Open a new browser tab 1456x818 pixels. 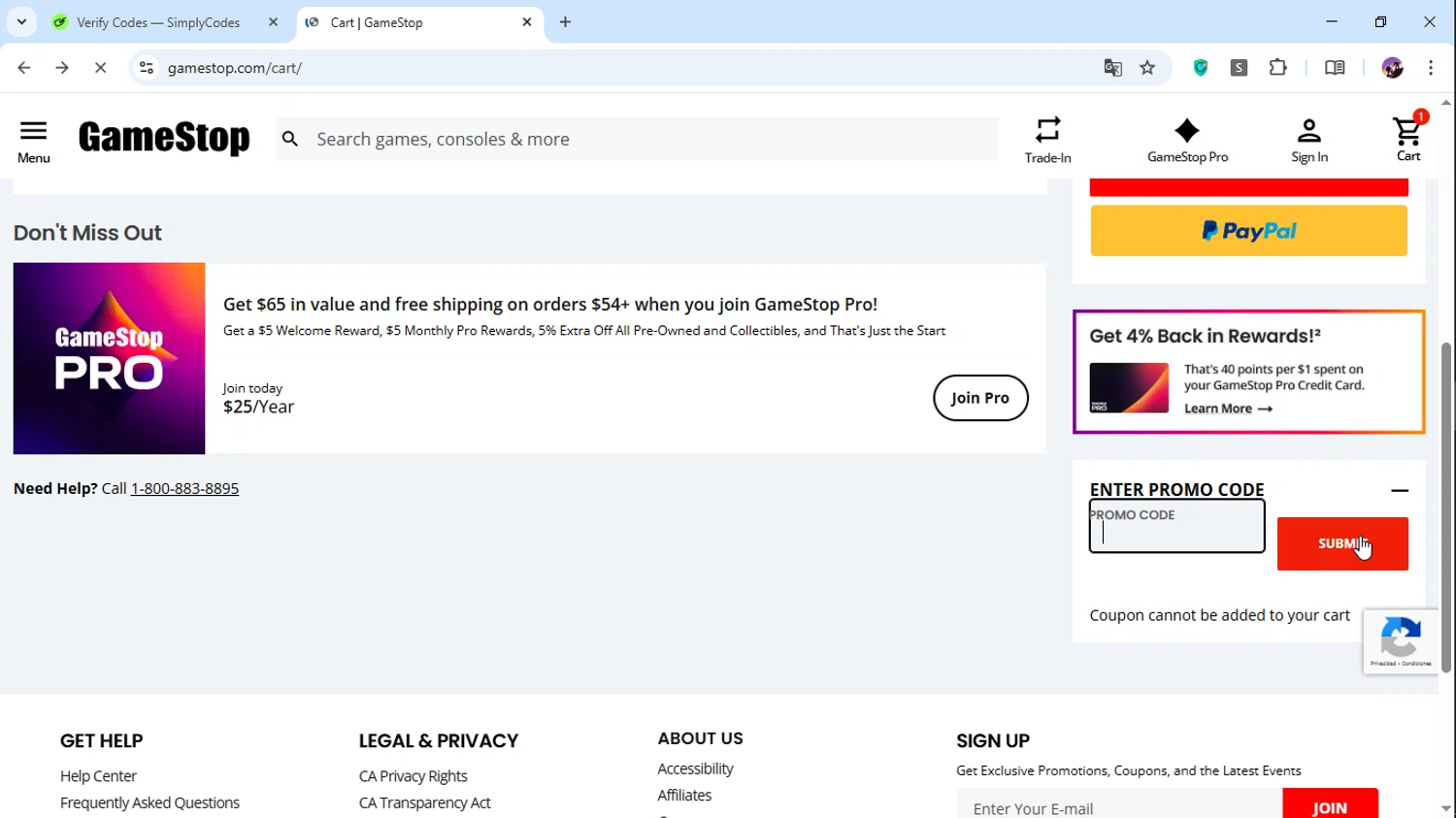pyautogui.click(x=565, y=22)
